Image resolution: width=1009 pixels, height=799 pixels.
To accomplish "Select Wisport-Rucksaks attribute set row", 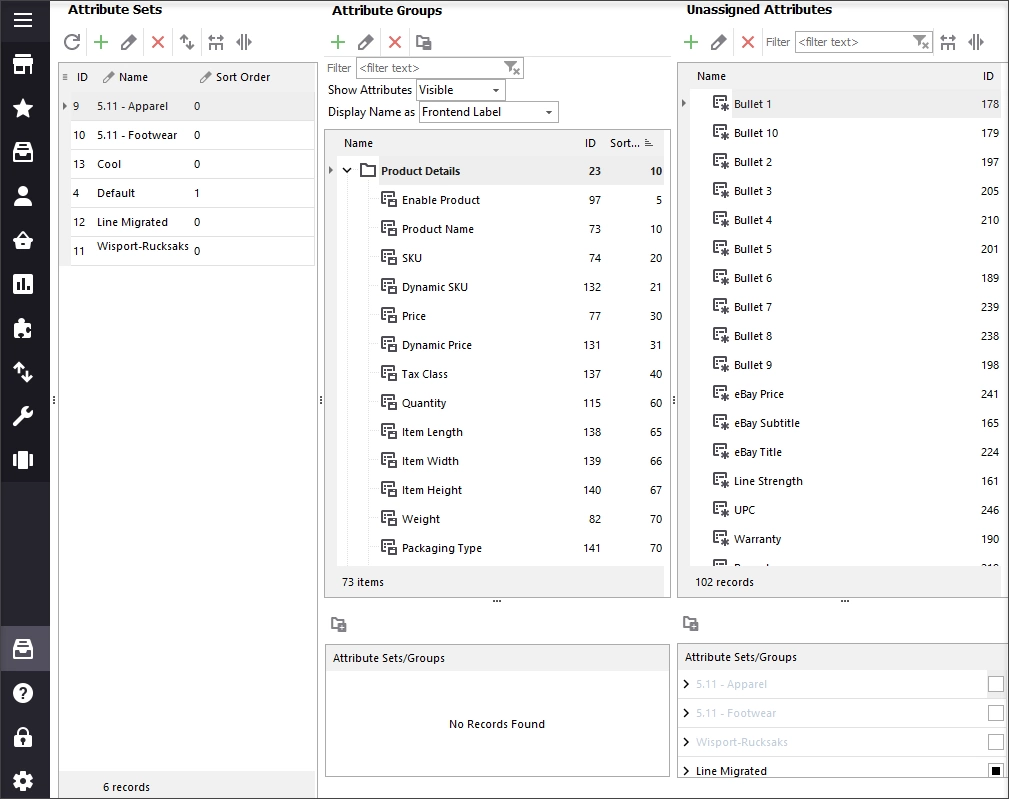I will (192, 250).
